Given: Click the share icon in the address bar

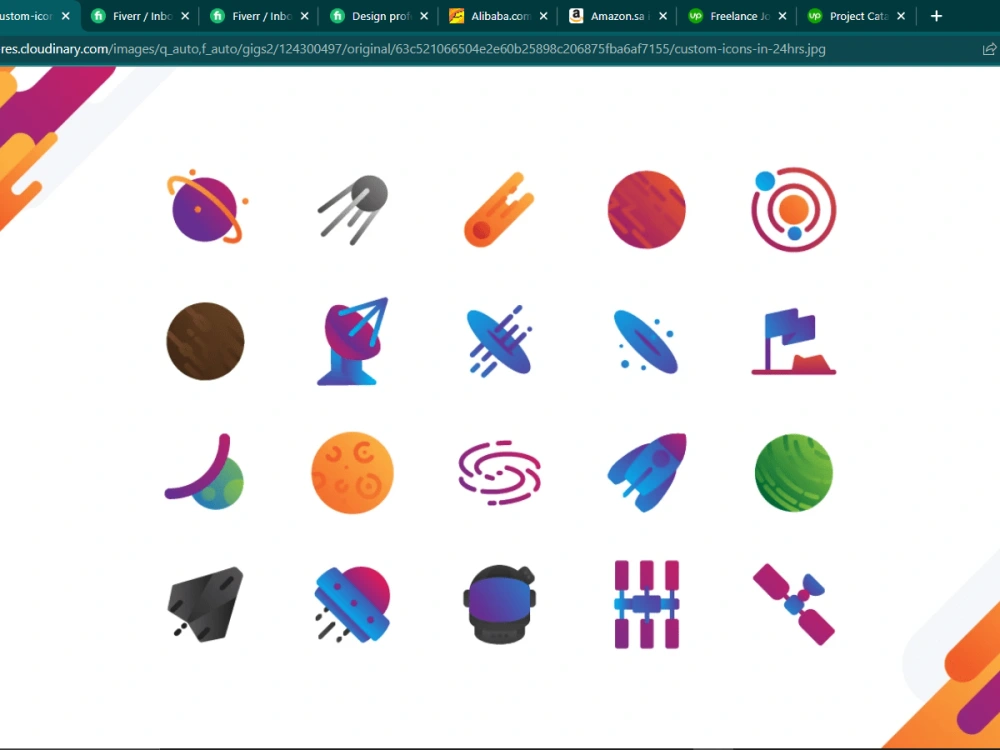Looking at the screenshot, I should [x=988, y=48].
